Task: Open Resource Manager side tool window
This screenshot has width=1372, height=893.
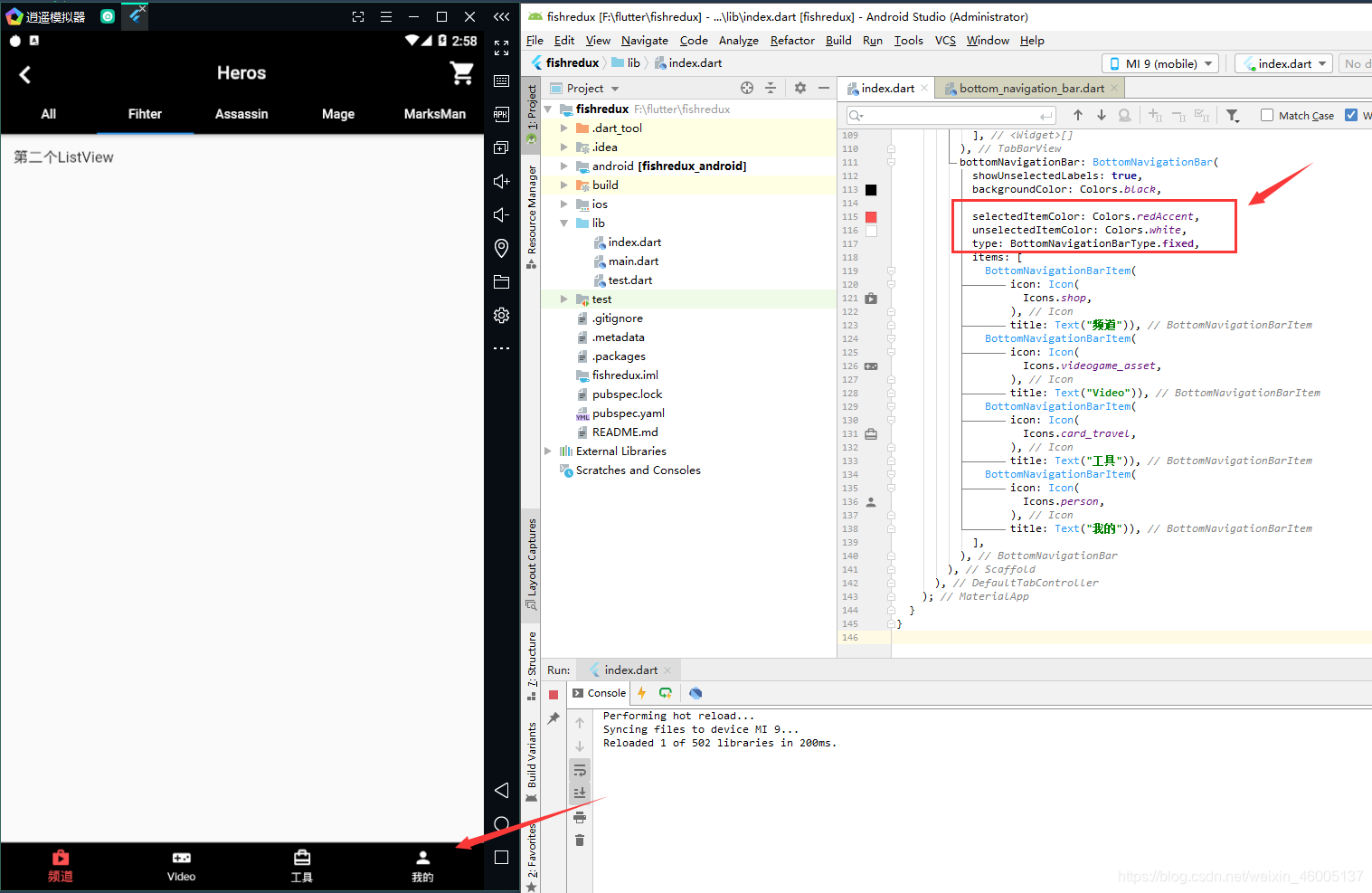Action: 531,217
